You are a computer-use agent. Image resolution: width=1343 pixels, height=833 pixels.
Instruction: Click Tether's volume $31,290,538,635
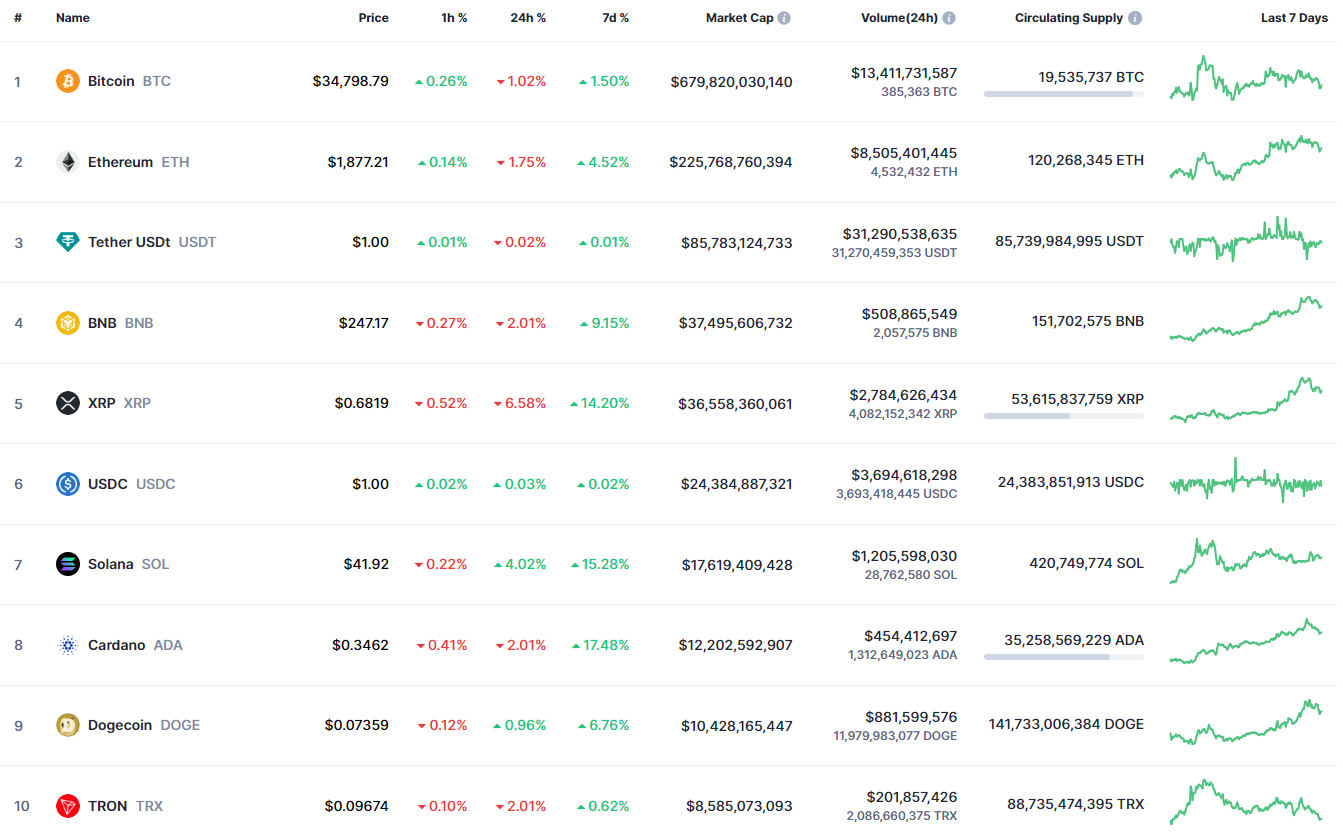[900, 234]
